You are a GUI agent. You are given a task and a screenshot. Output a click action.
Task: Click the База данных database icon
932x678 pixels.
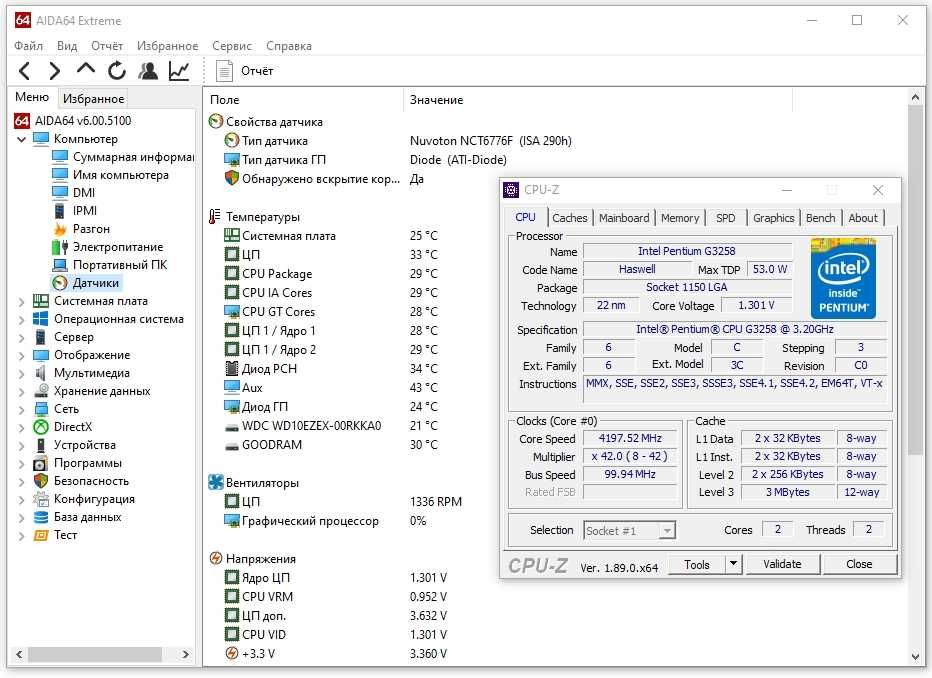[x=40, y=517]
